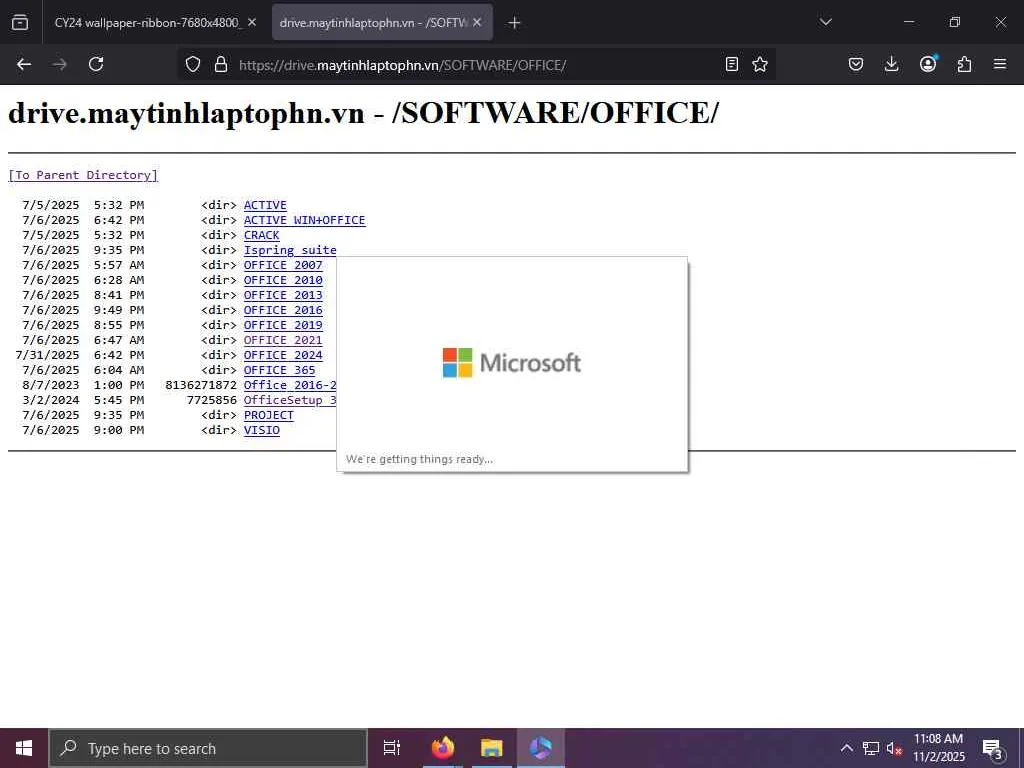Open OFFICE 365 folder
Image resolution: width=1024 pixels, height=768 pixels.
[x=280, y=370]
